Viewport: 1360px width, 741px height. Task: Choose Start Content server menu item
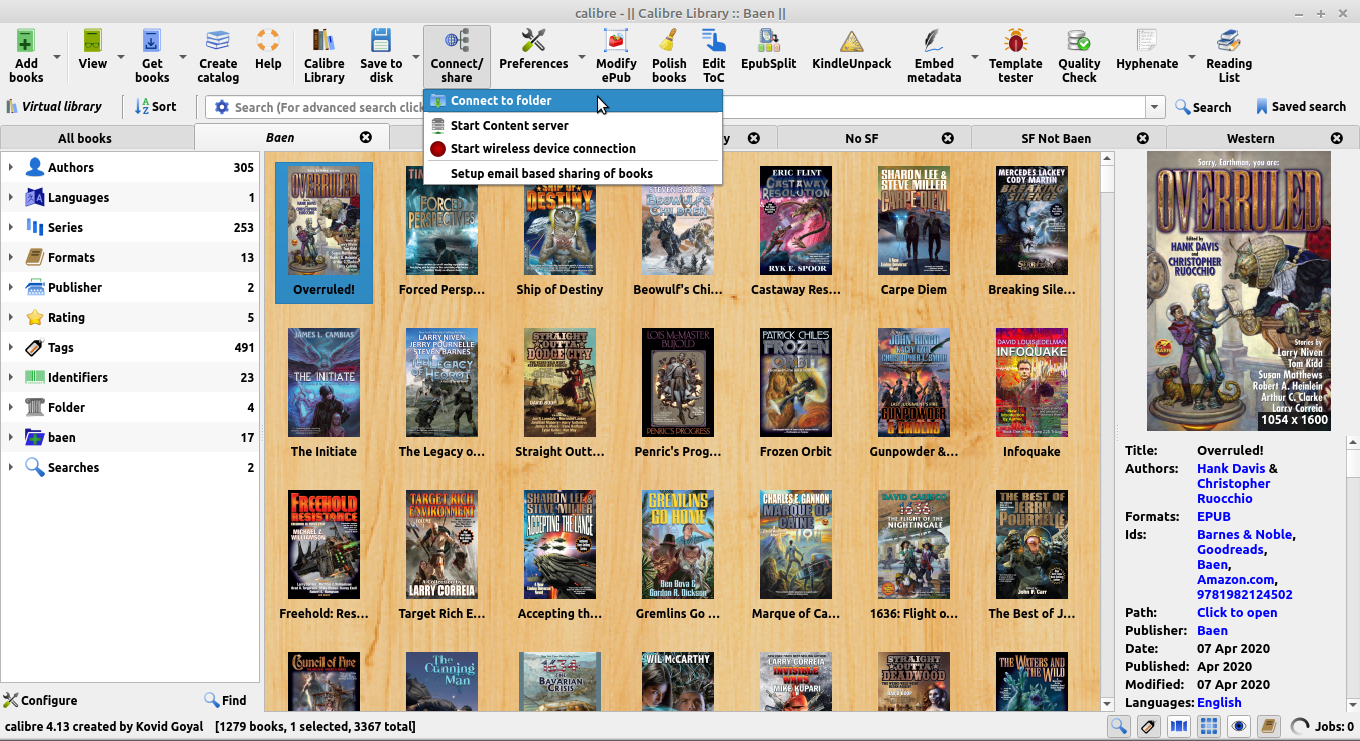[x=573, y=125]
